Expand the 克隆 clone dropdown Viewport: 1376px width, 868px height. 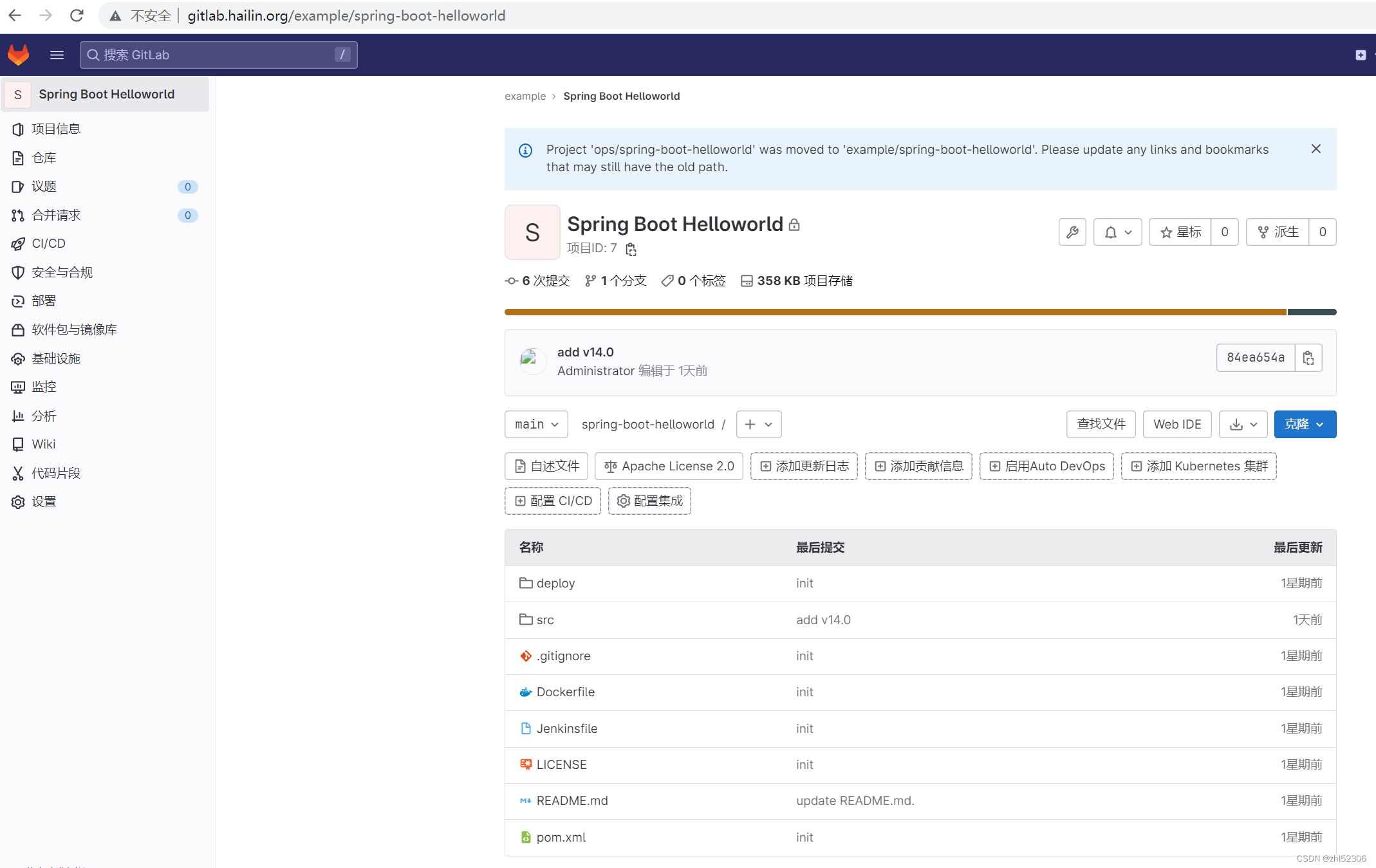(1305, 425)
